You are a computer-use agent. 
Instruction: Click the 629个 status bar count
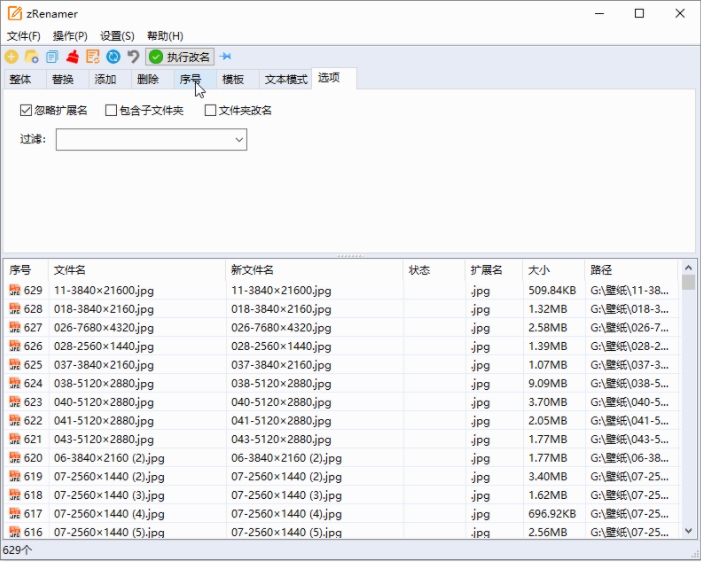coord(17,550)
